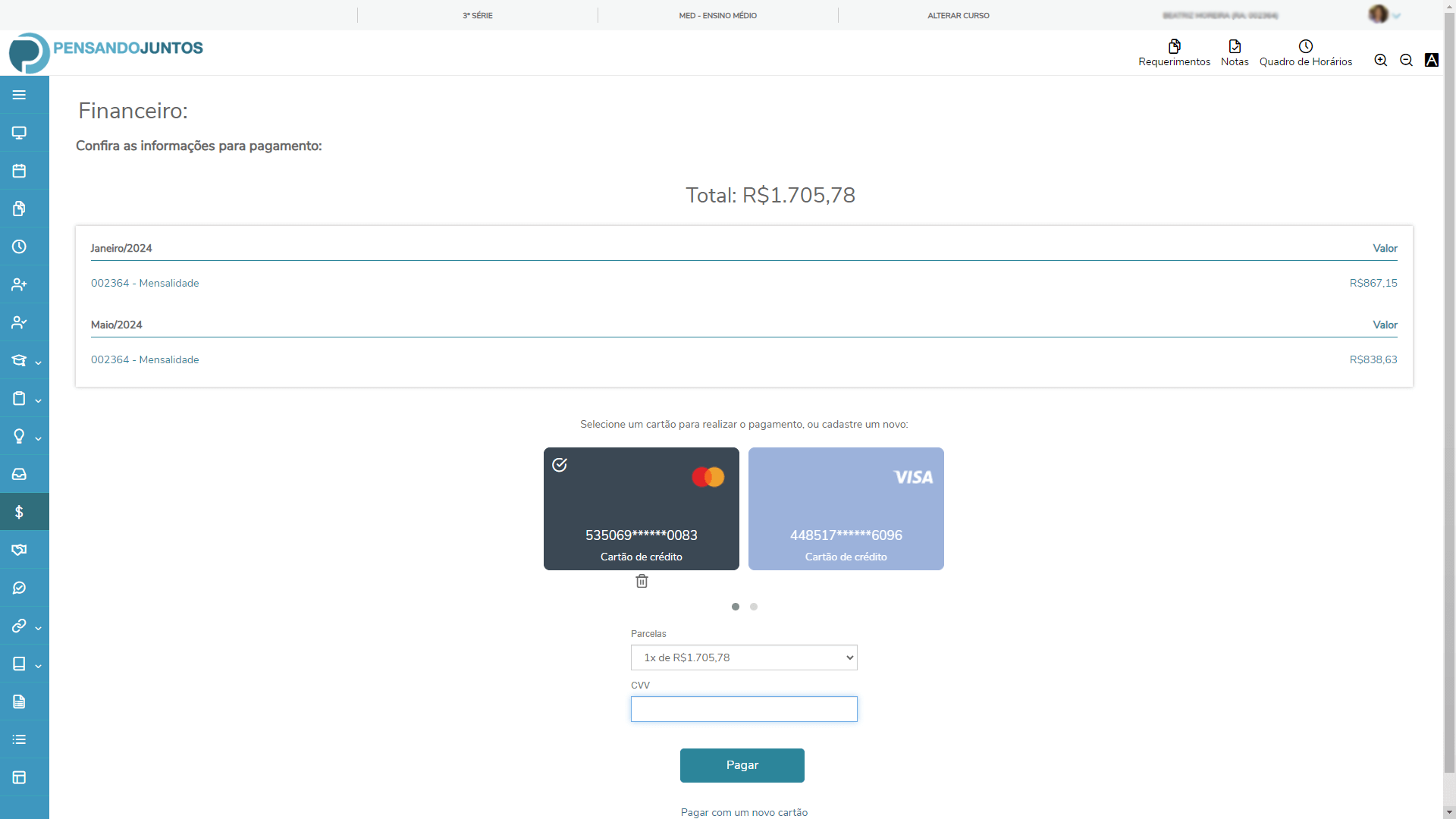Open Requerimentos in top menu

tap(1174, 53)
